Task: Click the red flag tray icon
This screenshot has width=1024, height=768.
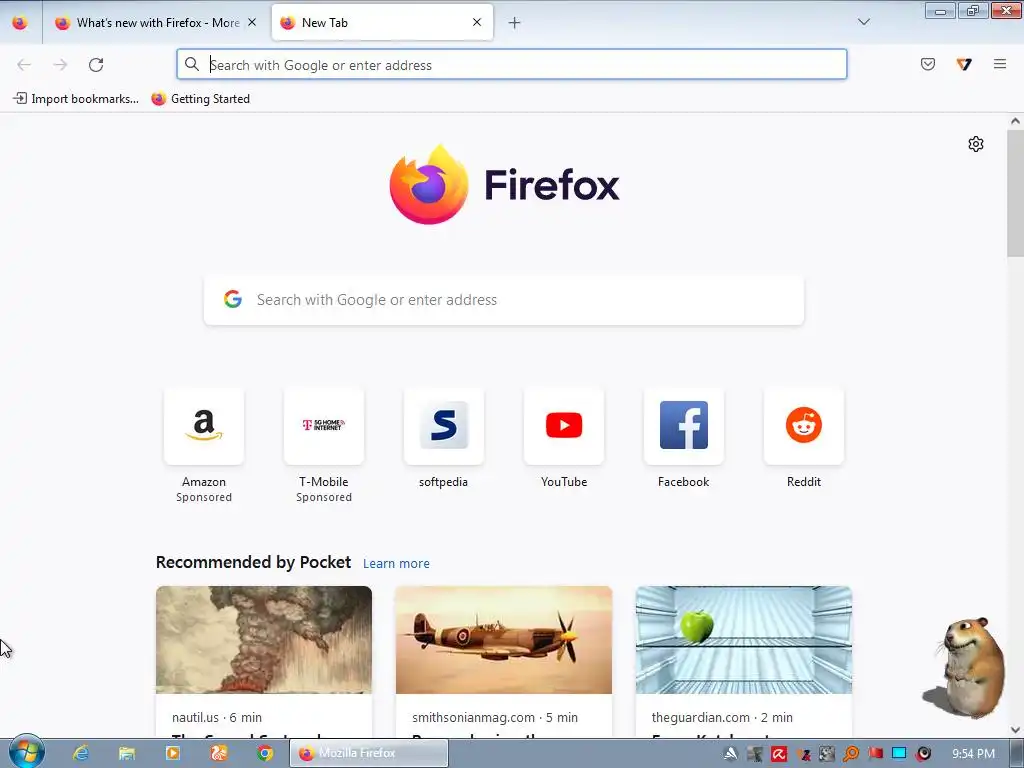Action: pos(875,754)
